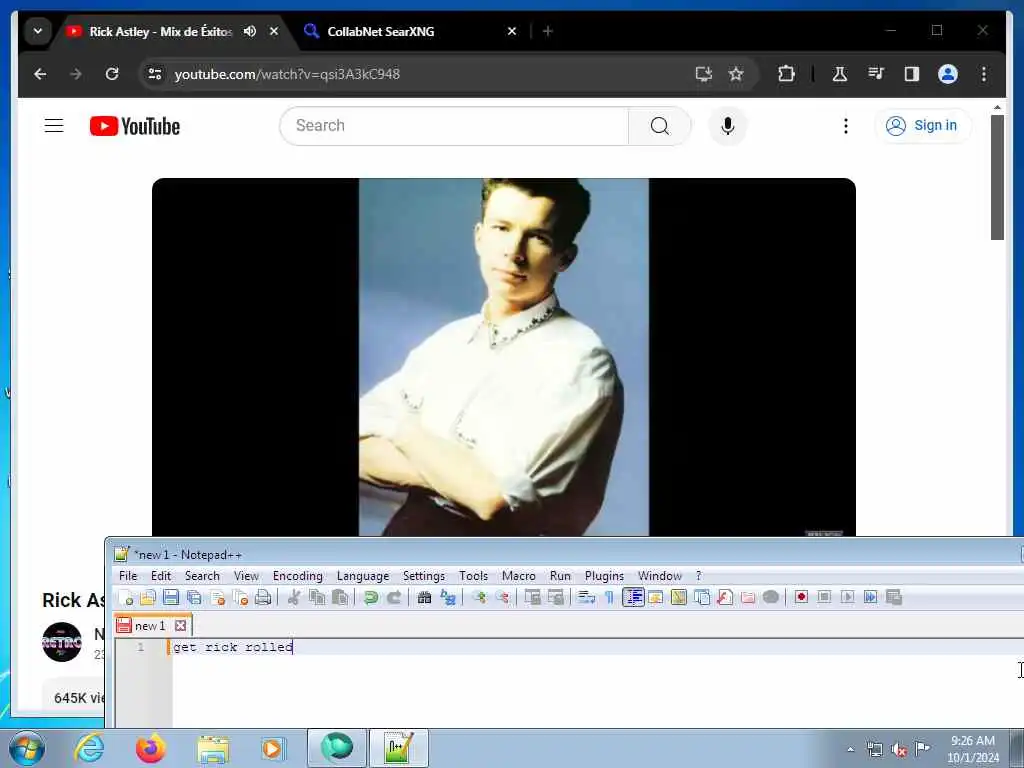The height and width of the screenshot is (768, 1024).
Task: Open a new browser tab with plus
Action: [x=548, y=31]
